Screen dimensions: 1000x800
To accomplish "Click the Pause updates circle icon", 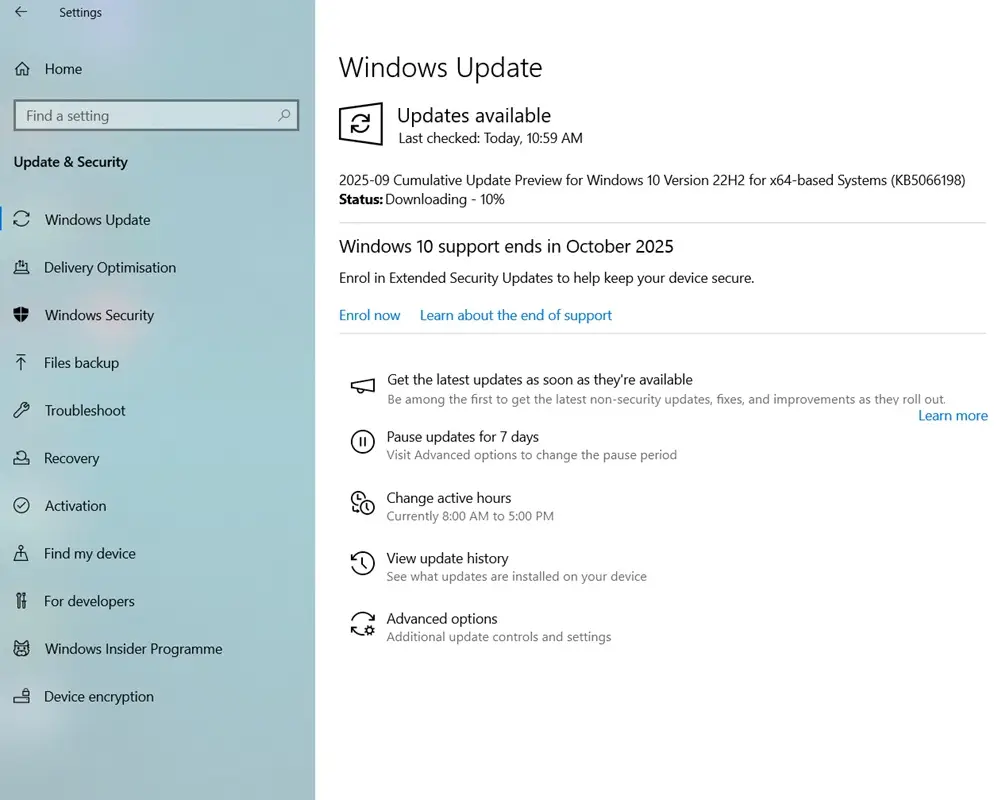I will click(x=361, y=441).
